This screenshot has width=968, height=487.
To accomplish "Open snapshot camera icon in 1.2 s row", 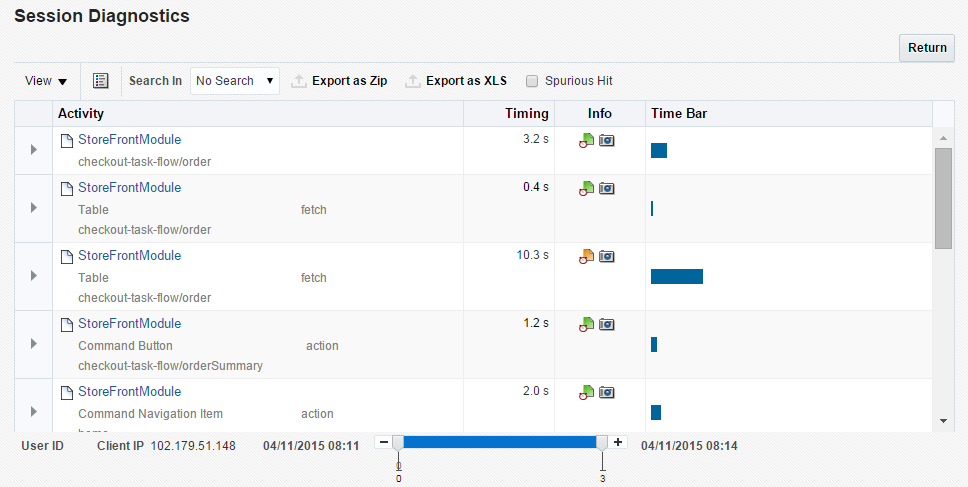I will (x=607, y=325).
